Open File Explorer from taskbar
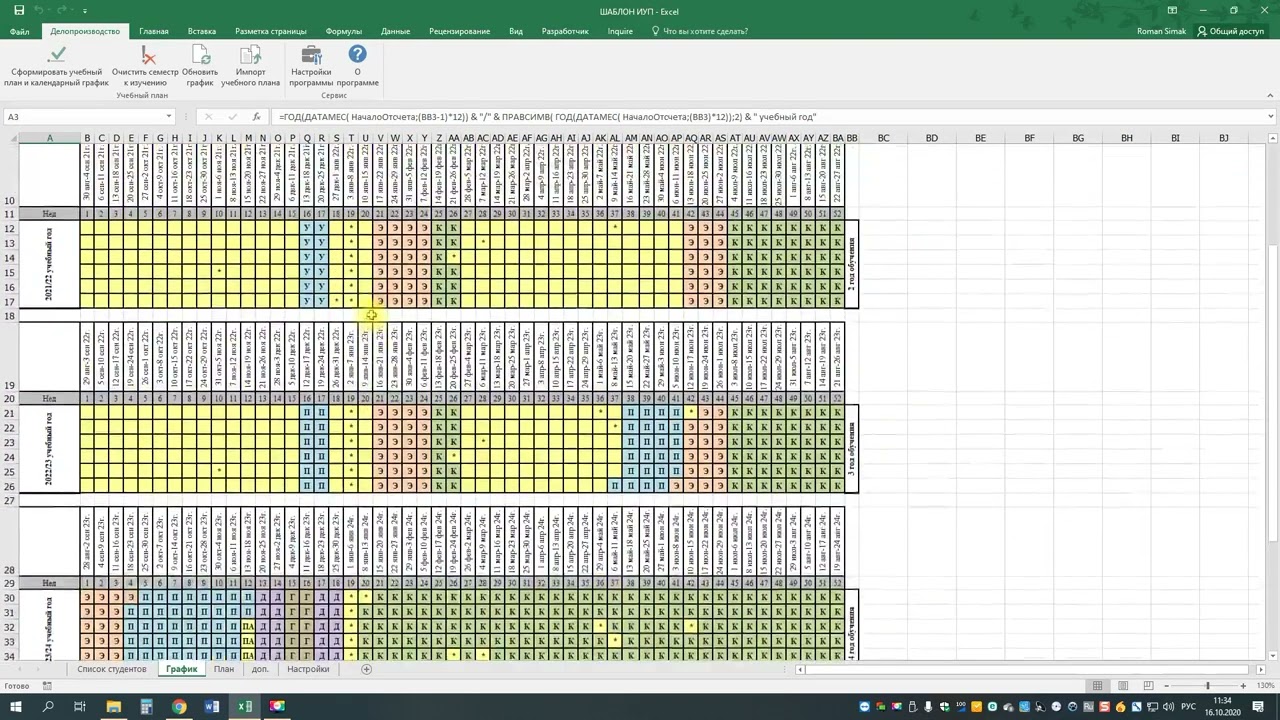 click(x=114, y=706)
